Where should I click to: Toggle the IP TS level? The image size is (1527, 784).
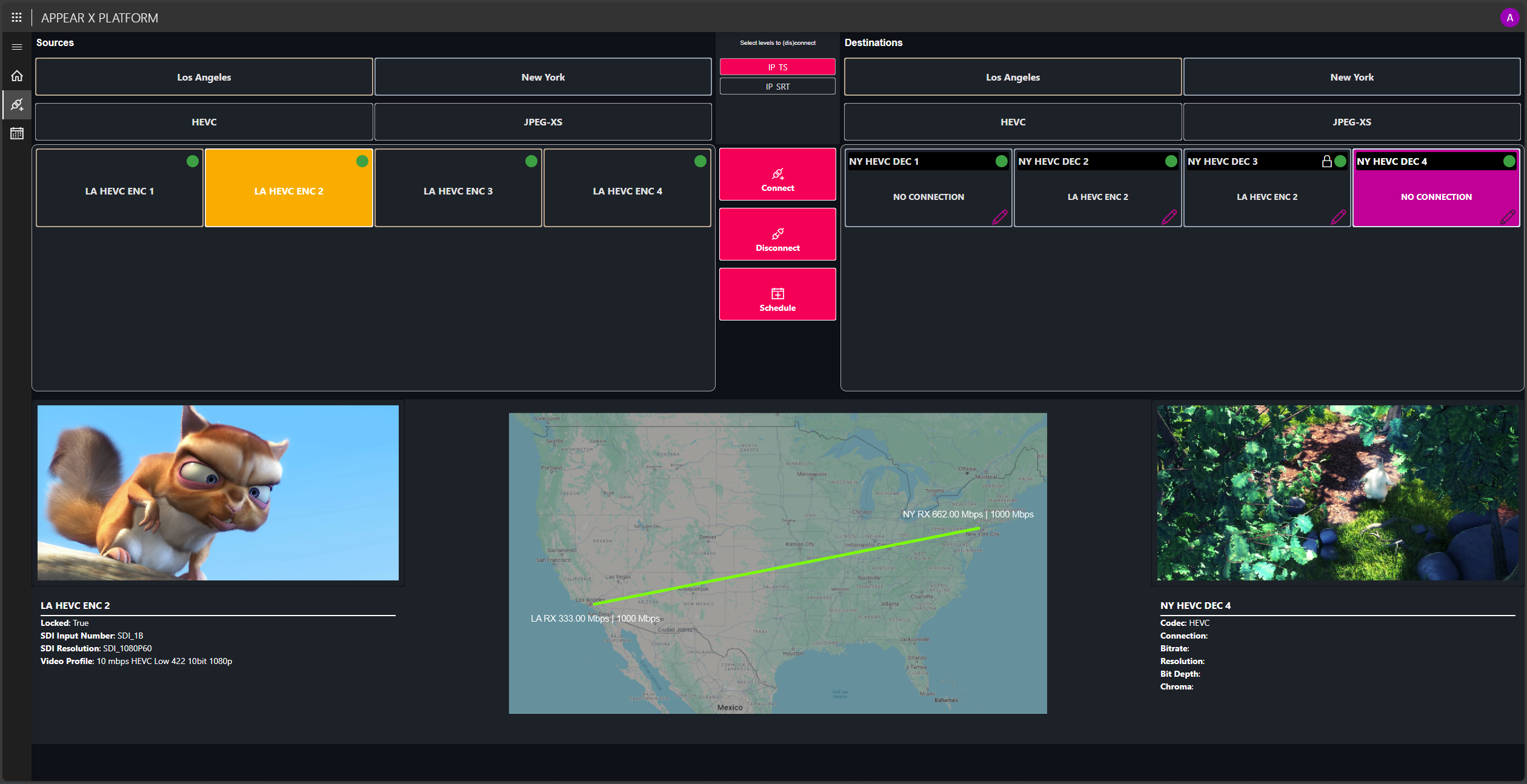(777, 67)
